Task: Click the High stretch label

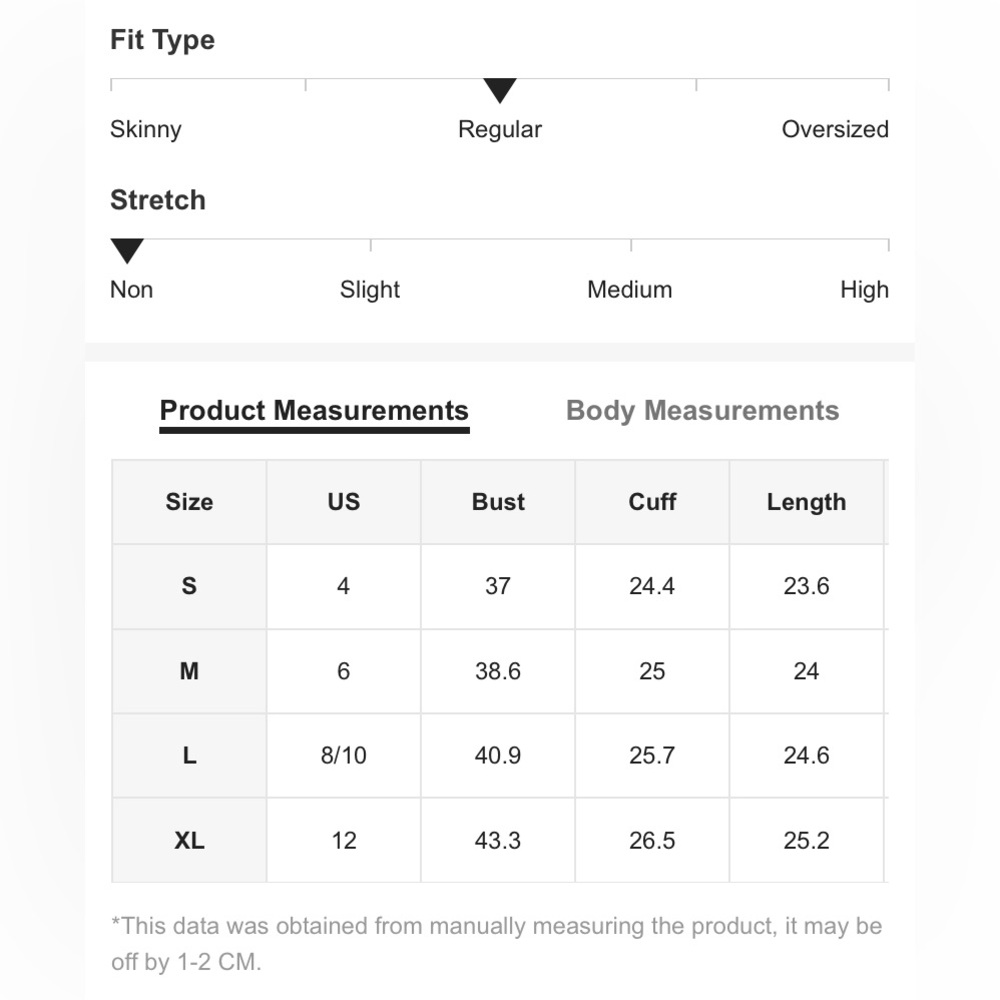Action: pos(864,290)
